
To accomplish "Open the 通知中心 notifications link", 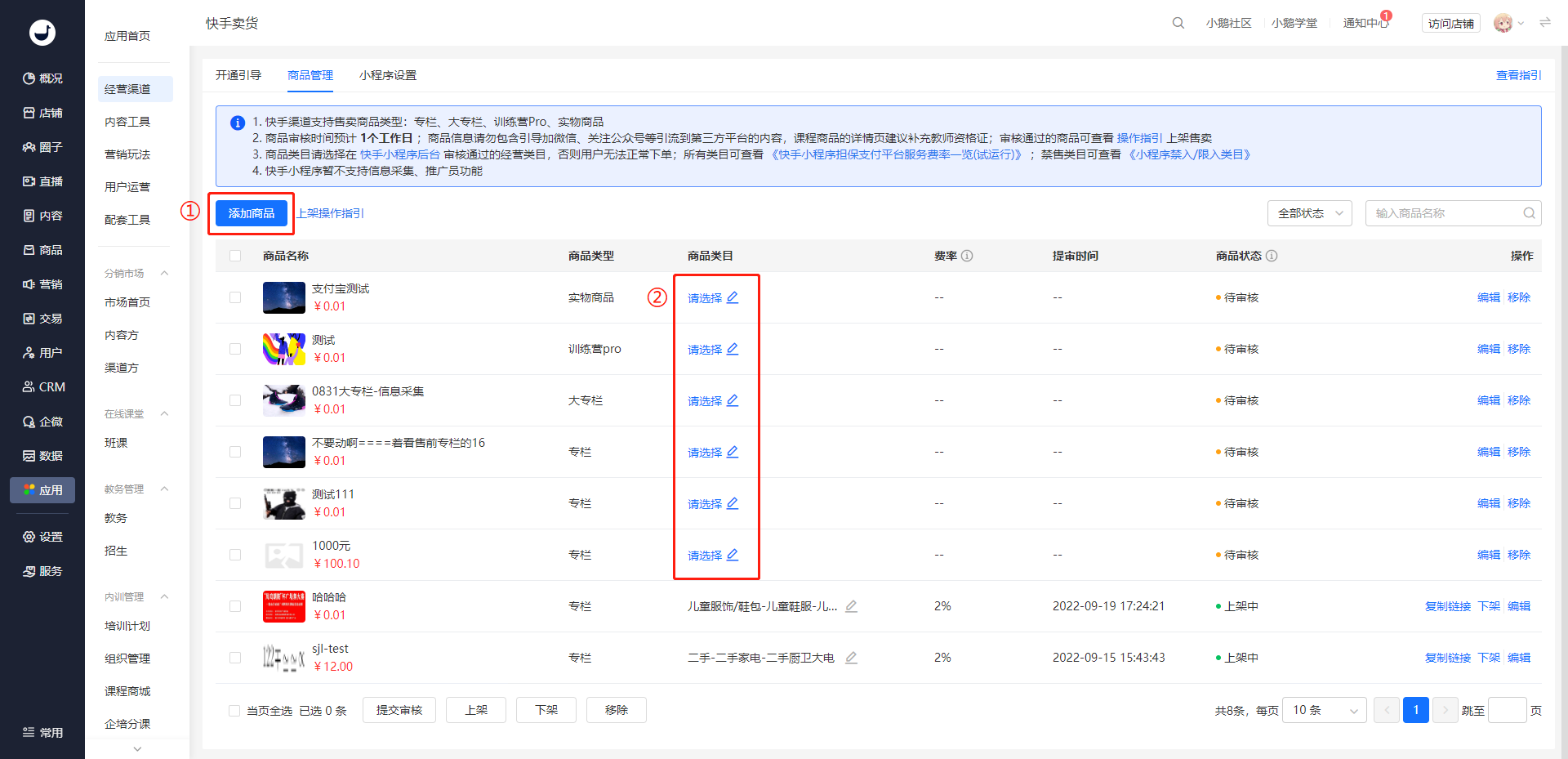I will [1365, 23].
